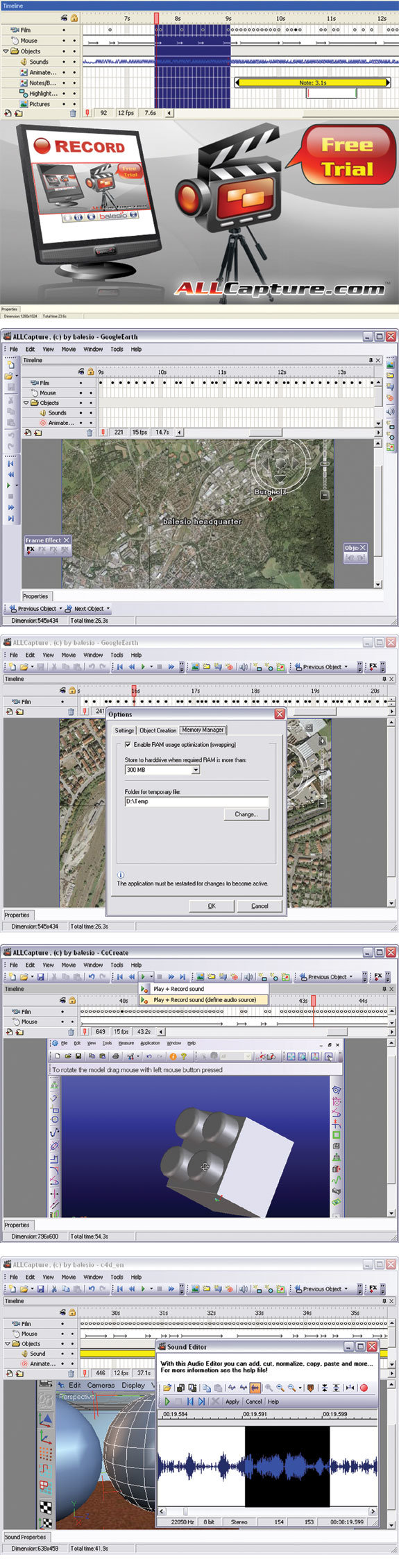Choose Play + Record sound (define audio source)

tap(204, 1000)
